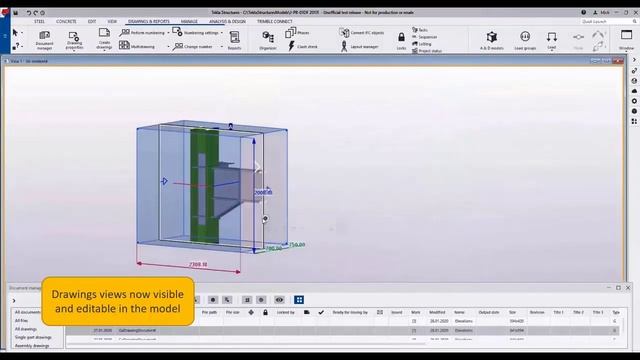Expand the right side panel chevron
This screenshot has width=640, height=360.
(x=634, y=60)
